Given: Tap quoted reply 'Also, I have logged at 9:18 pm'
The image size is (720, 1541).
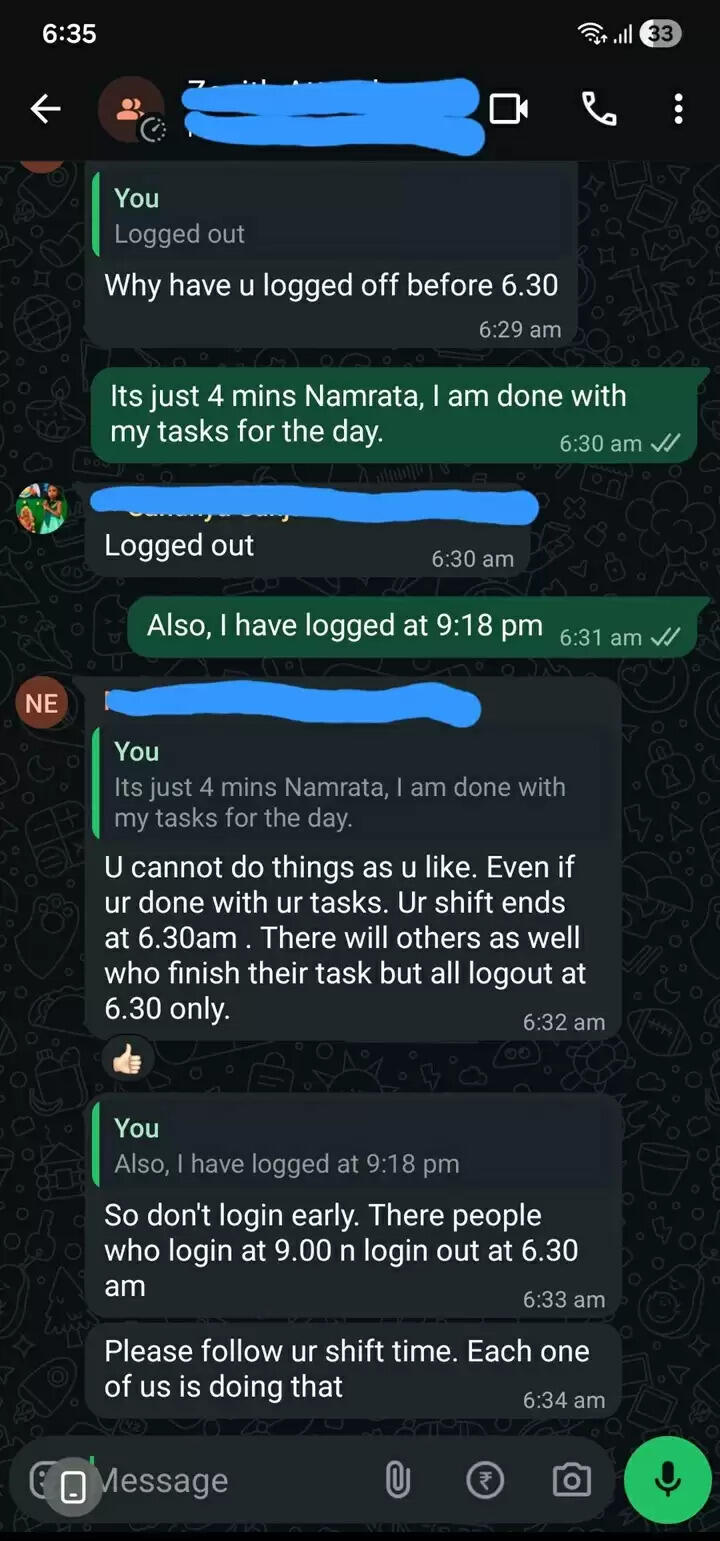Looking at the screenshot, I should point(352,1146).
